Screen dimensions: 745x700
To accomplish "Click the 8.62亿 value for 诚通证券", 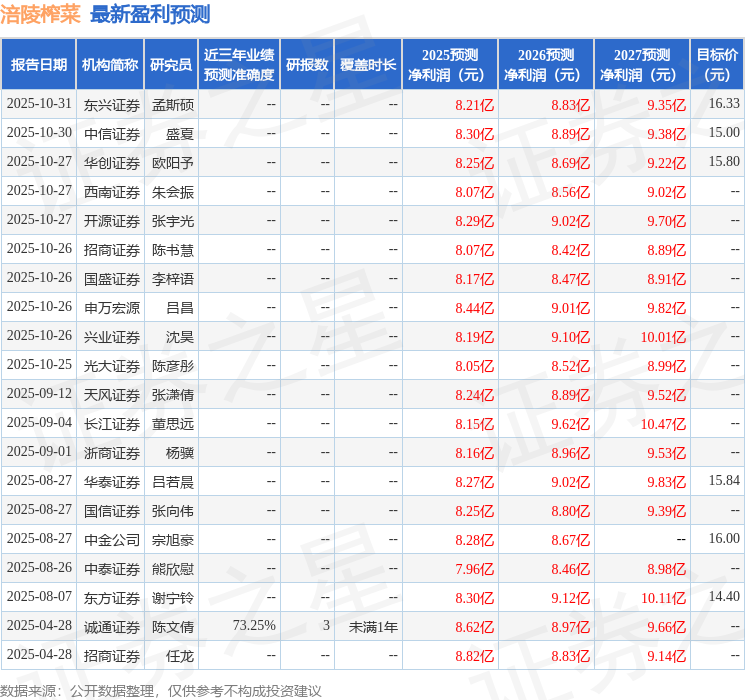I will 475,627.
